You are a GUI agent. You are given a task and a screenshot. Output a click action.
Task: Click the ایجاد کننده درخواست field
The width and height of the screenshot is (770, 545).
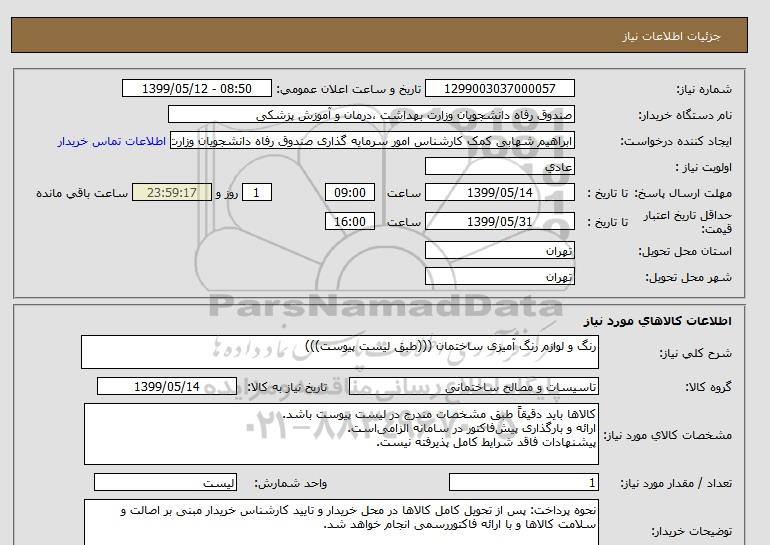[372, 140]
